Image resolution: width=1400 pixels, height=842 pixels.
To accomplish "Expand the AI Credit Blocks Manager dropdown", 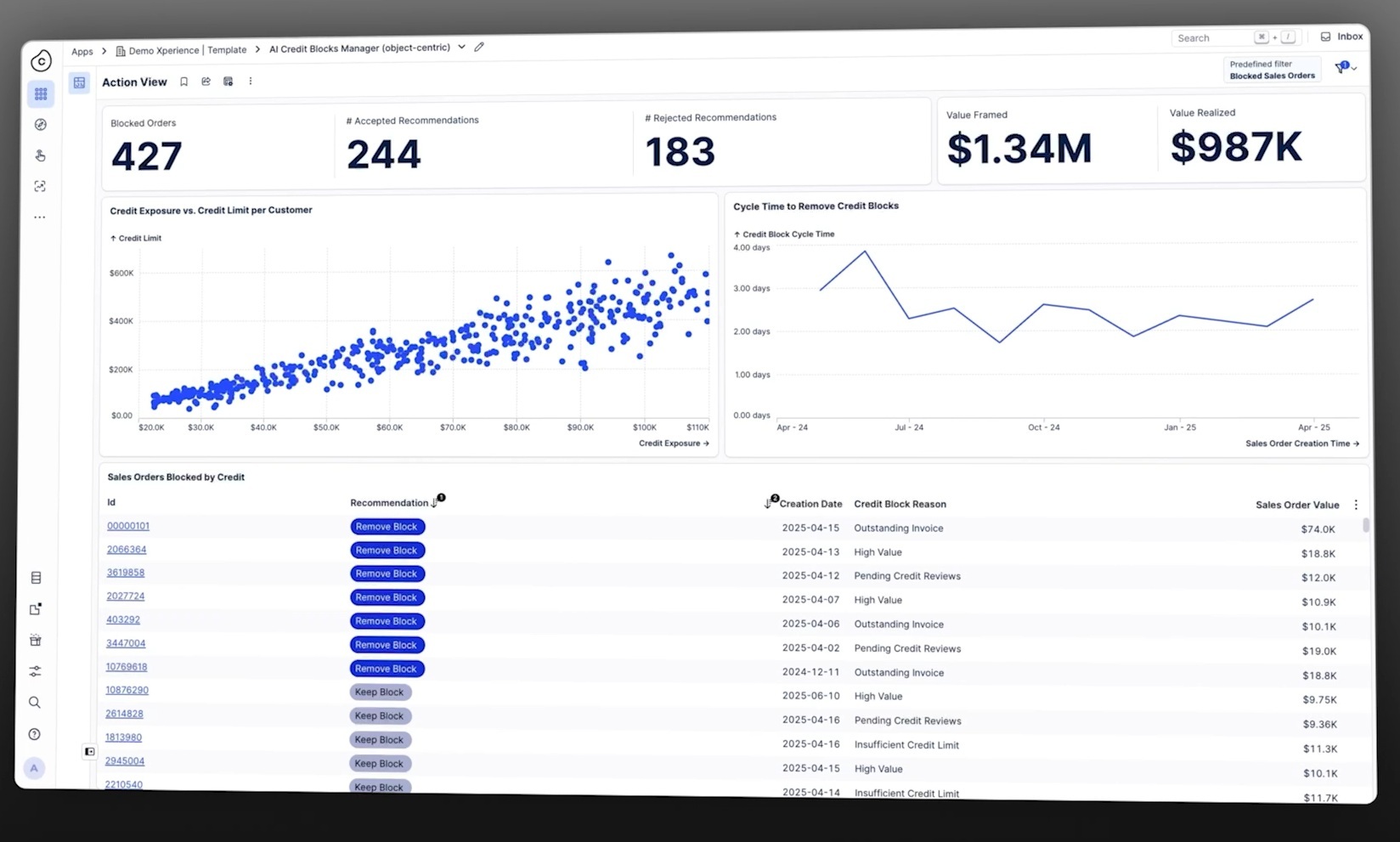I will (x=461, y=48).
